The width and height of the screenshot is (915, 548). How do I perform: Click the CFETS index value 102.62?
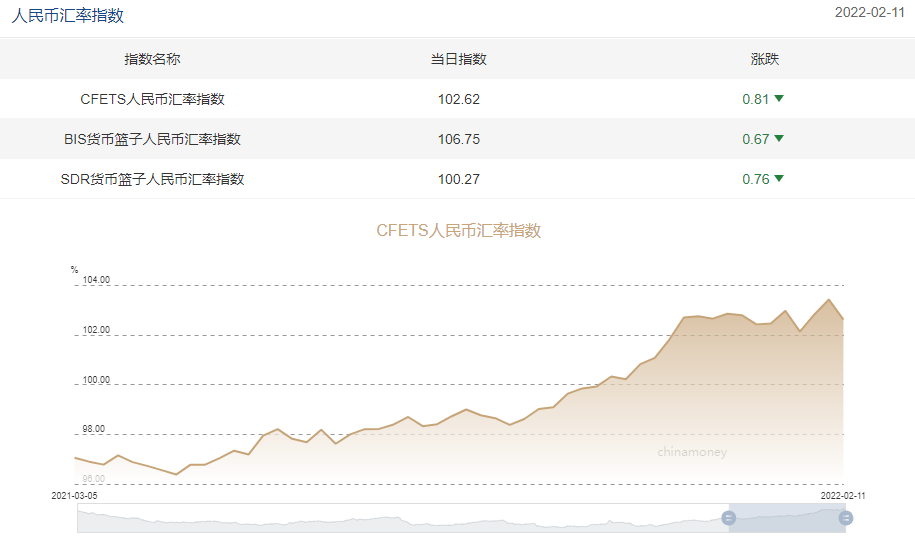[x=458, y=99]
